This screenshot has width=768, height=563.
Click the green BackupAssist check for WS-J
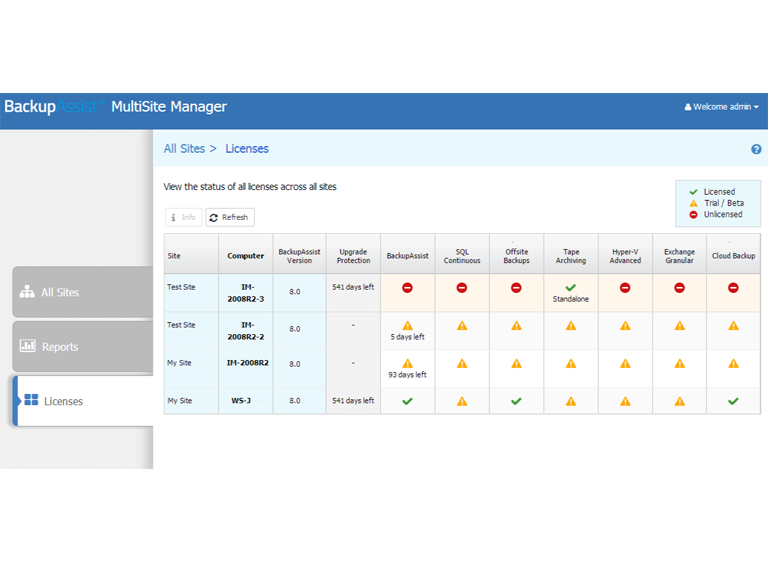click(407, 401)
